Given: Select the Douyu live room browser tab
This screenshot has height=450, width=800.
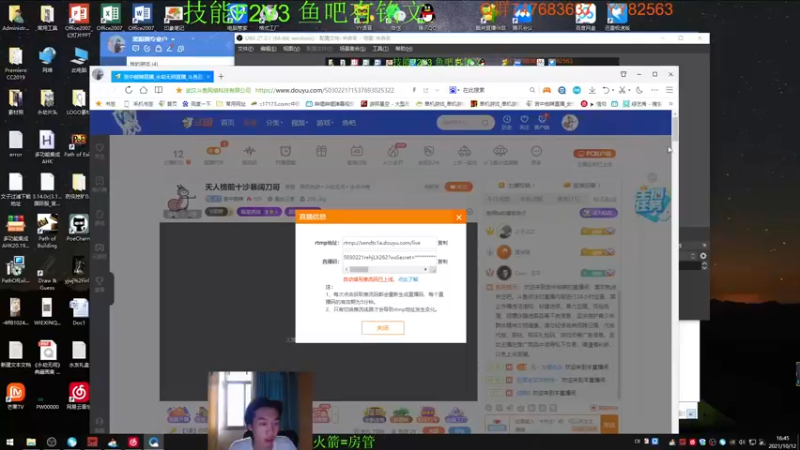Looking at the screenshot, I should tap(161, 77).
